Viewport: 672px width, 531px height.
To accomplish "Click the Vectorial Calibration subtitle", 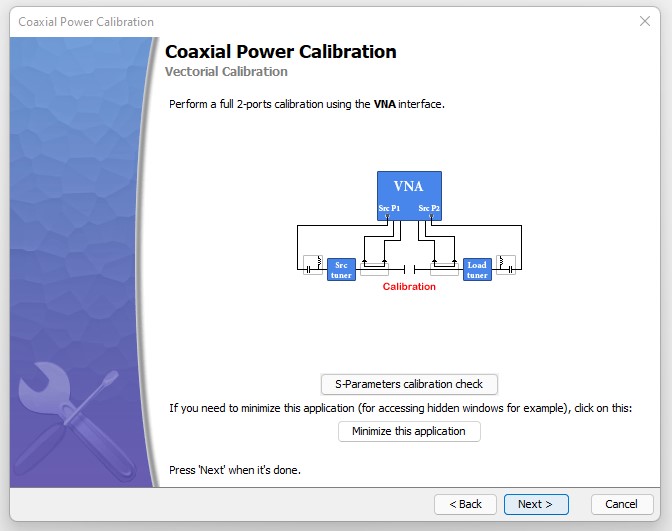I will tap(226, 72).
